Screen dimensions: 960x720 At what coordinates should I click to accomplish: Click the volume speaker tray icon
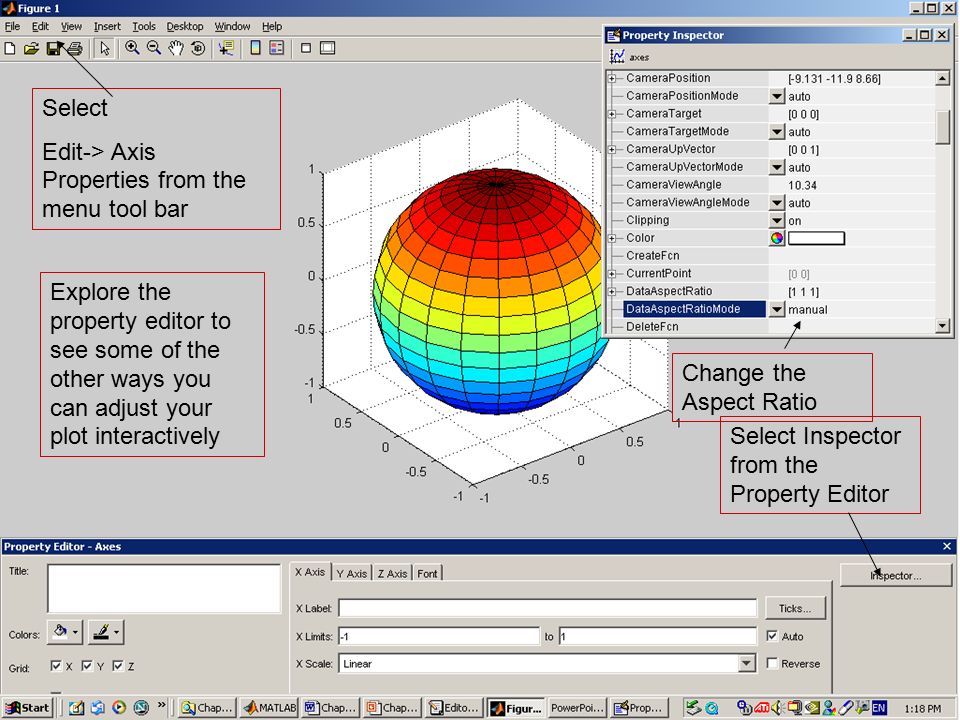(778, 708)
